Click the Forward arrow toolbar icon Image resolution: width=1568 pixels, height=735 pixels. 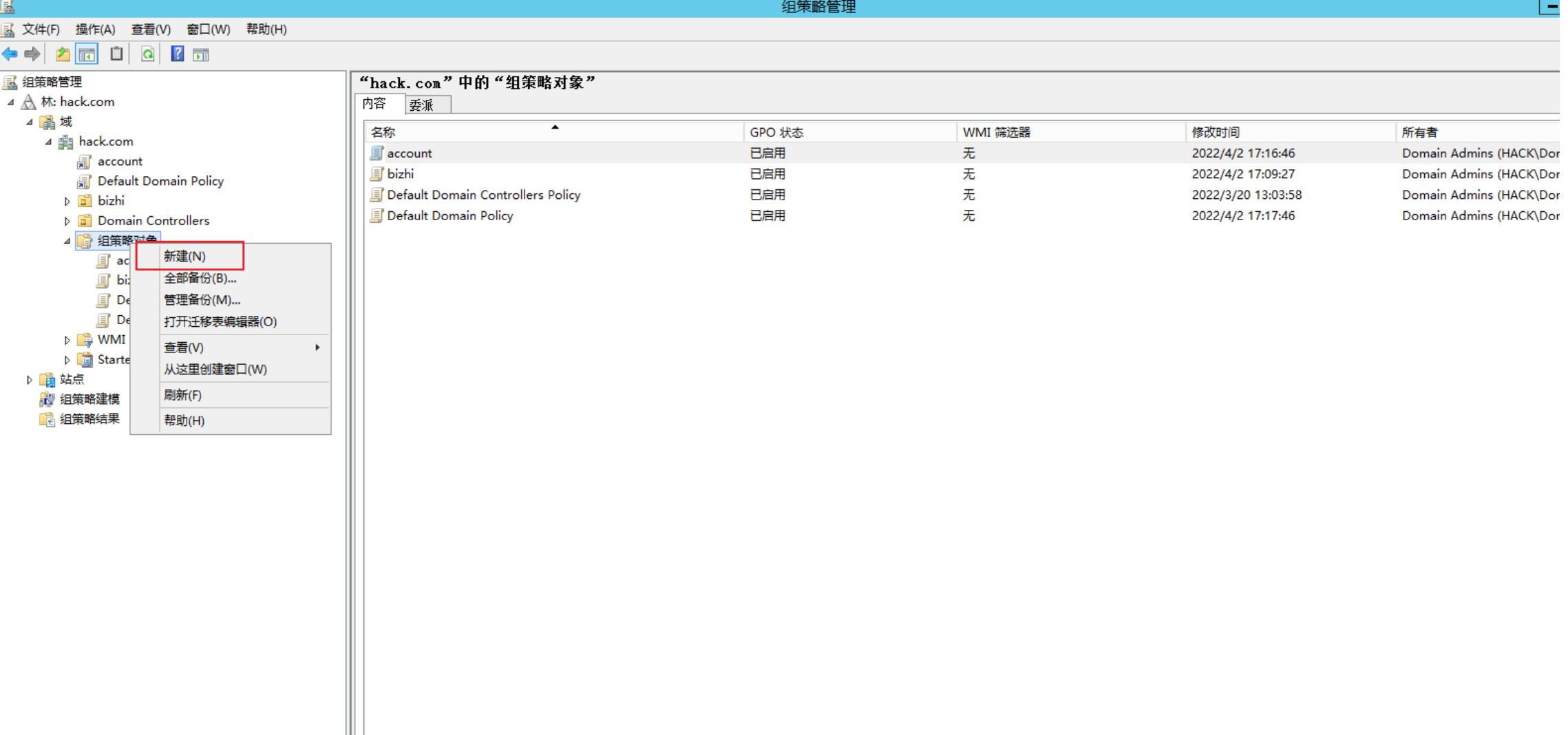click(32, 54)
